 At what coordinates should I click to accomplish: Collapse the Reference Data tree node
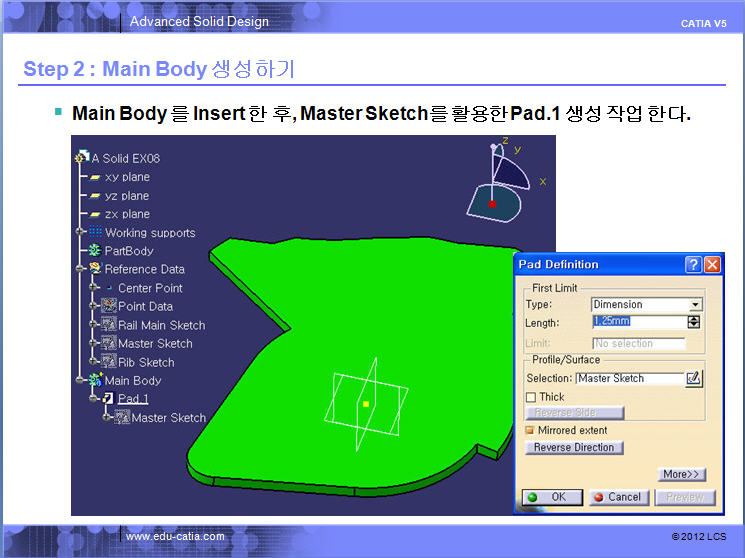[81, 269]
